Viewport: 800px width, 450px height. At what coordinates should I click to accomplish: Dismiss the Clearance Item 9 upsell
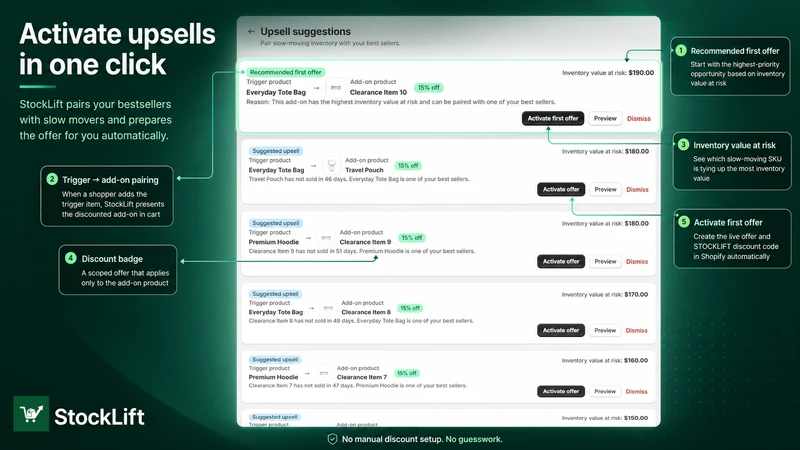[x=637, y=261]
